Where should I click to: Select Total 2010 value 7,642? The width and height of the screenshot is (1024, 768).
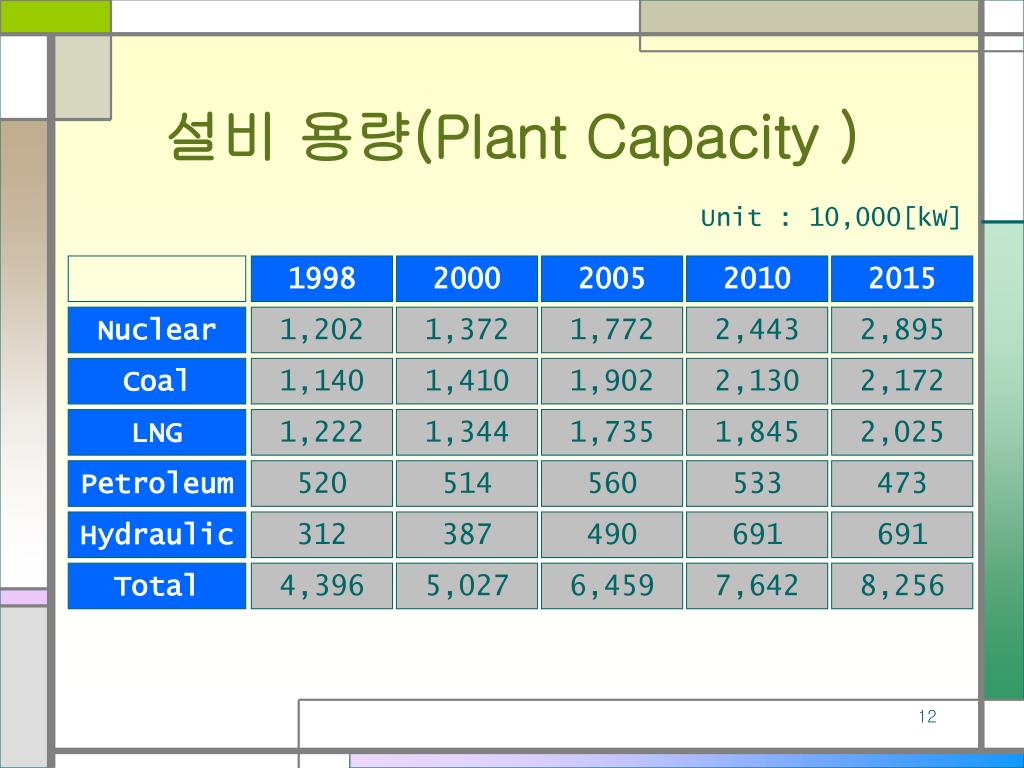click(757, 586)
